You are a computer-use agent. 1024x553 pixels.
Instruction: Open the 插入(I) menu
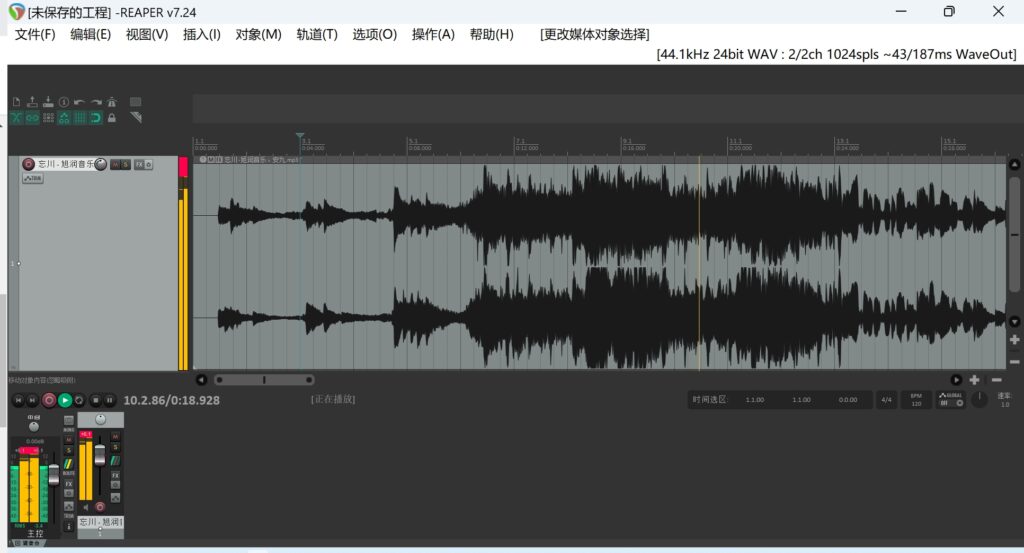tap(202, 35)
